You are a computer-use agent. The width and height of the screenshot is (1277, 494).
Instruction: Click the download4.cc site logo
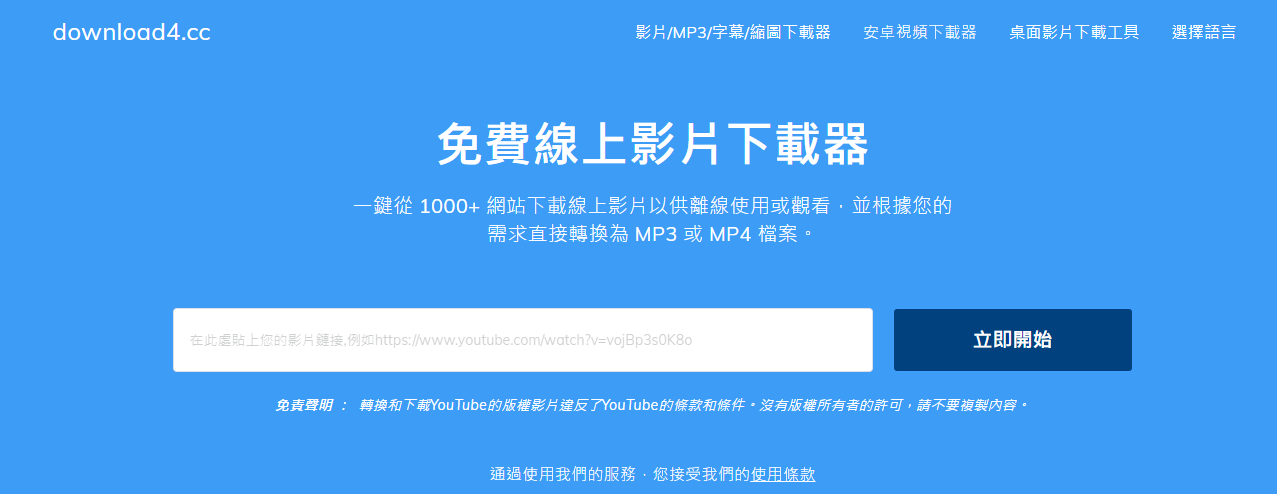pos(131,32)
